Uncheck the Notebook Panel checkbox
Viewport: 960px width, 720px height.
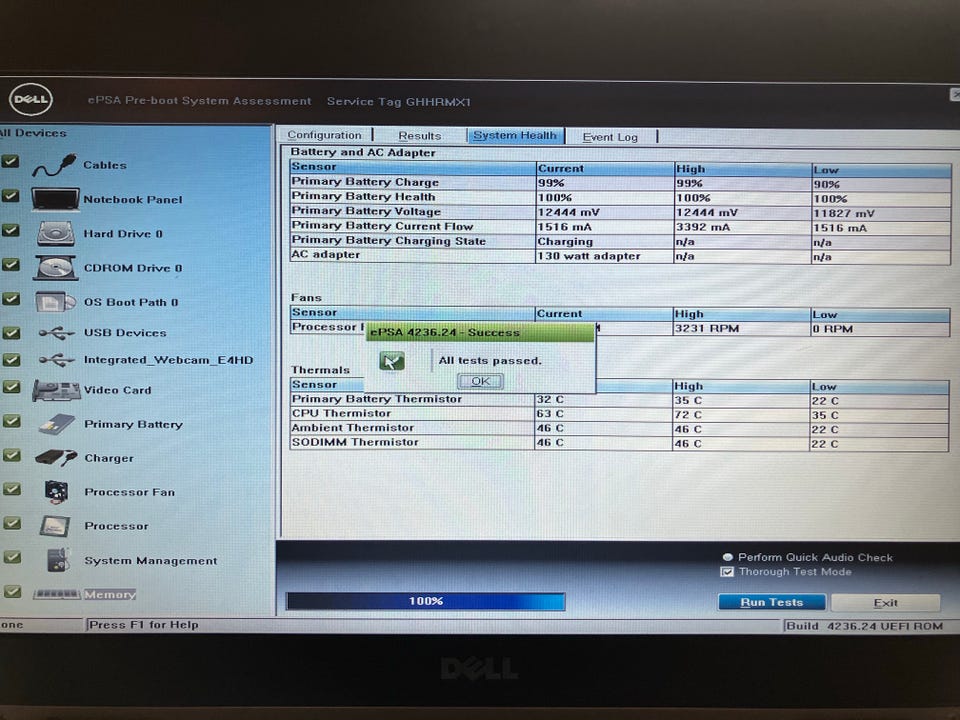(10, 196)
